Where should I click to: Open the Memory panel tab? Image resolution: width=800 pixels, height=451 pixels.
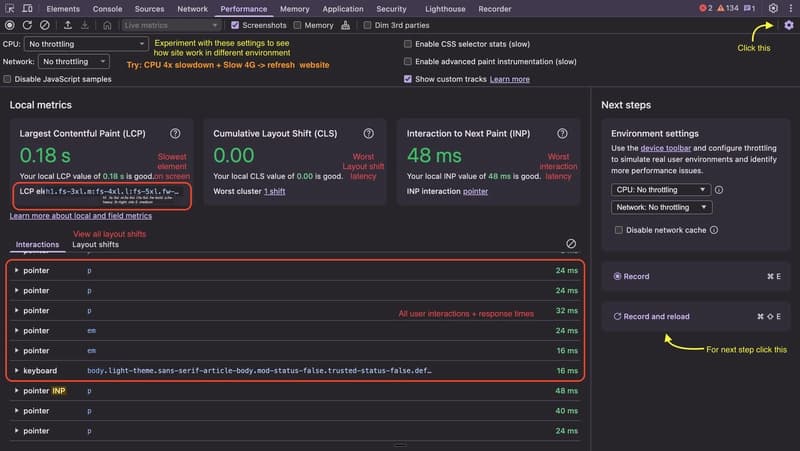point(294,9)
